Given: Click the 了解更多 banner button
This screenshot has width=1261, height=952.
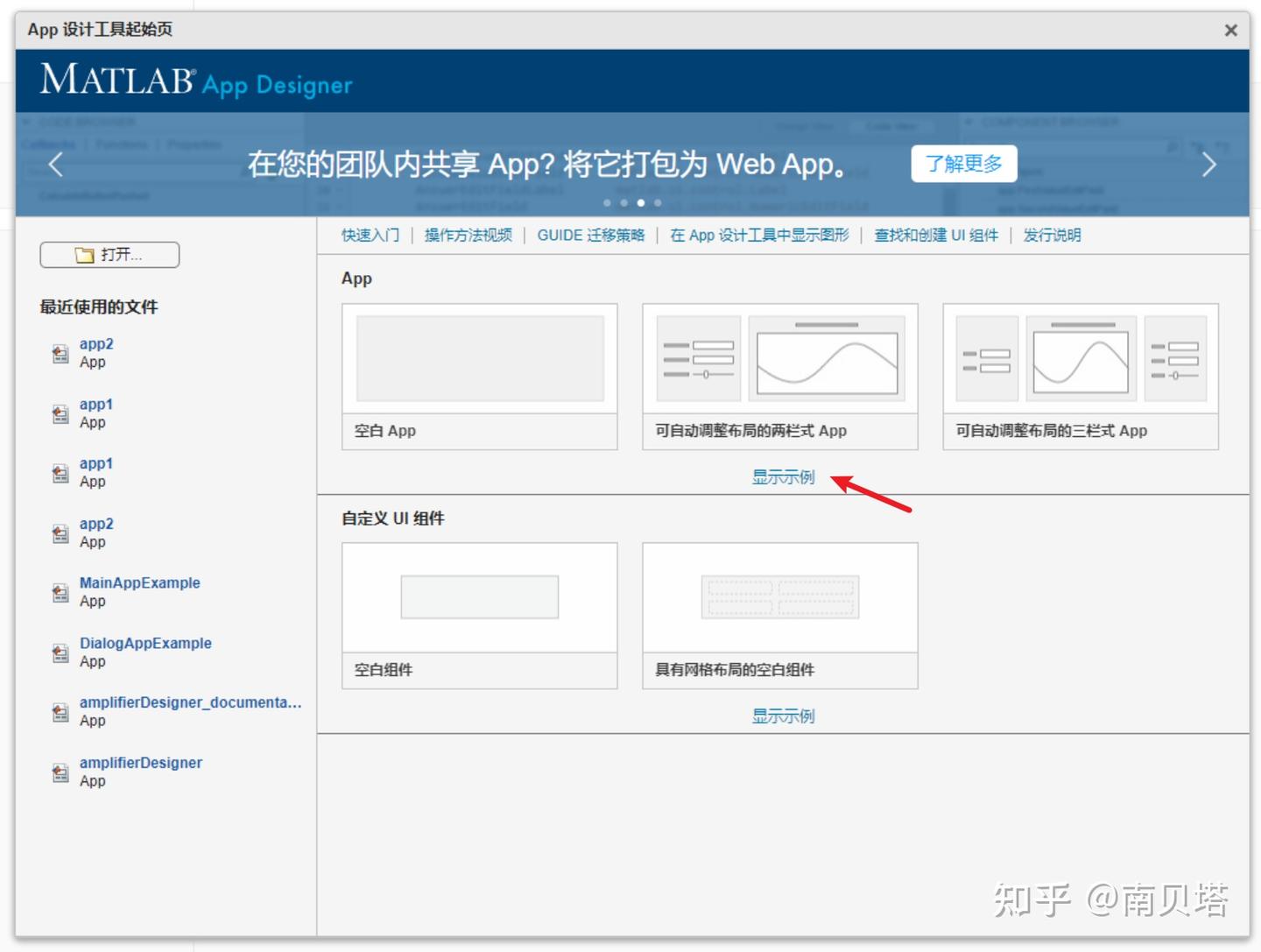Looking at the screenshot, I should (x=963, y=163).
